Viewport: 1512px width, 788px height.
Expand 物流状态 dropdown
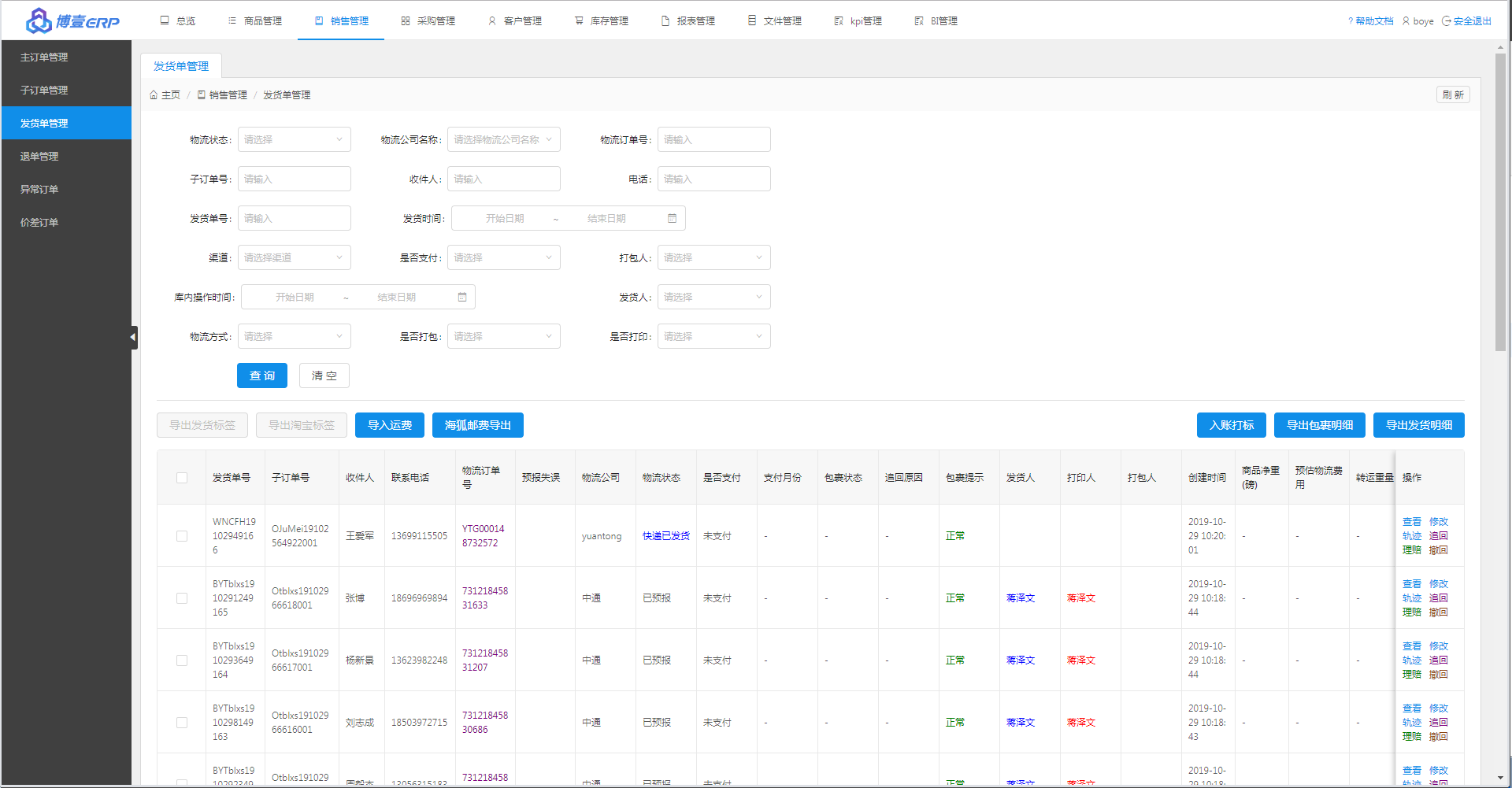[295, 139]
